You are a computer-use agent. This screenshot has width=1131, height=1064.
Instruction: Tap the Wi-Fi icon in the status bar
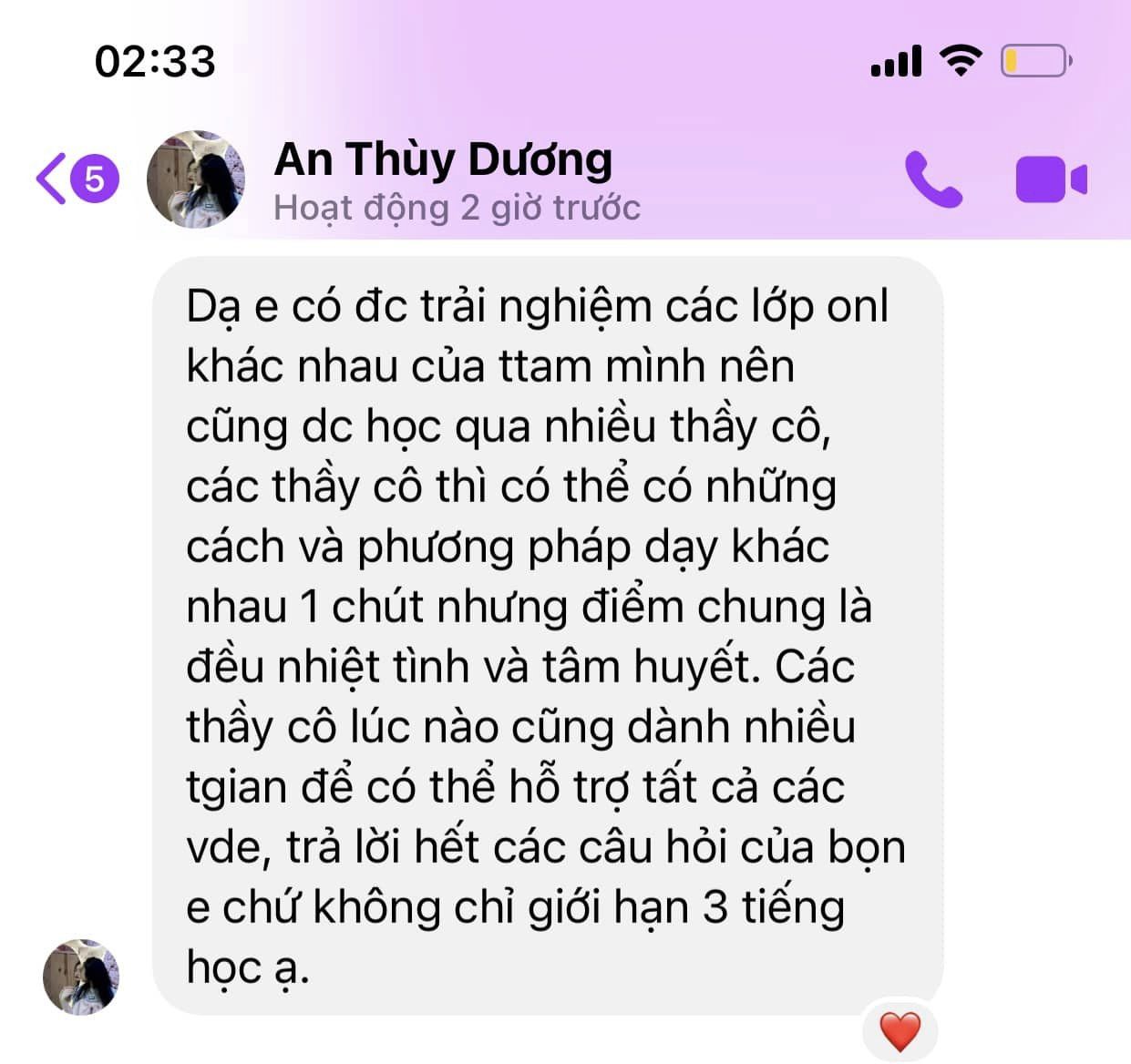pyautogui.click(x=960, y=61)
